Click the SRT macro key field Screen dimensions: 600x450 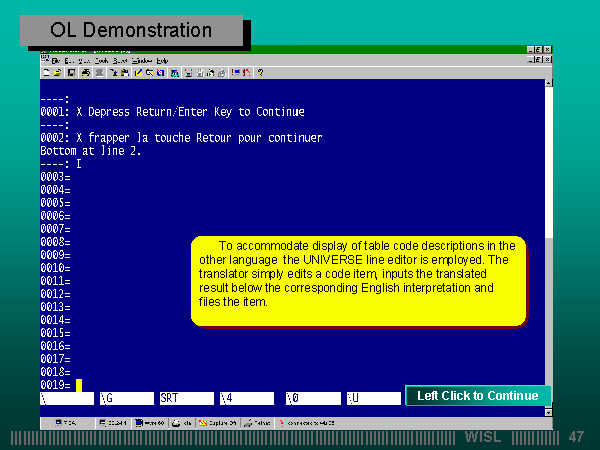[x=185, y=398]
